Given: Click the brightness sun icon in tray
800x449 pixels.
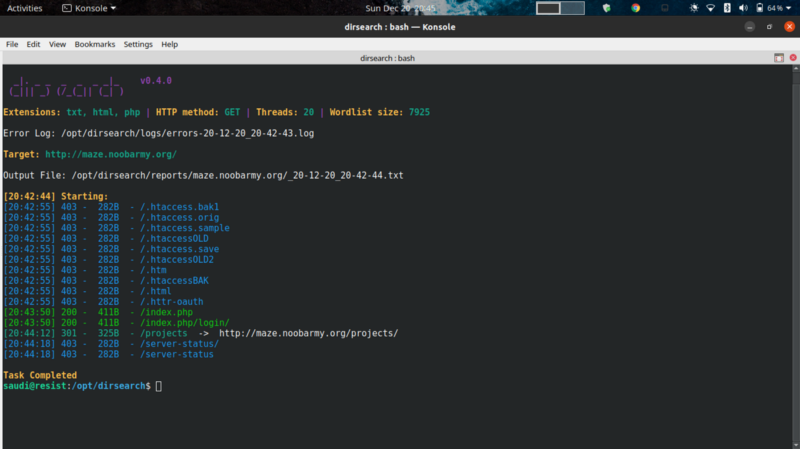Looking at the screenshot, I should coord(694,8).
